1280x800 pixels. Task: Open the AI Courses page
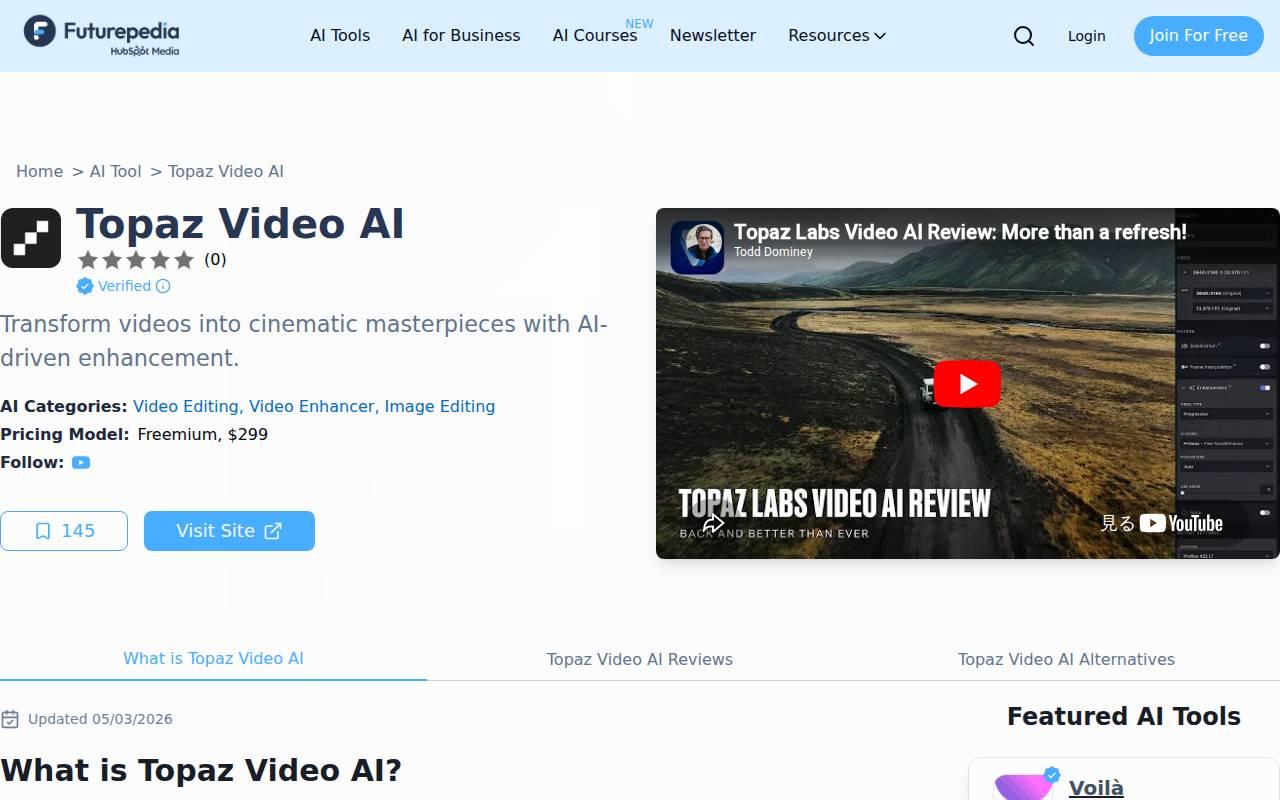pyautogui.click(x=595, y=35)
